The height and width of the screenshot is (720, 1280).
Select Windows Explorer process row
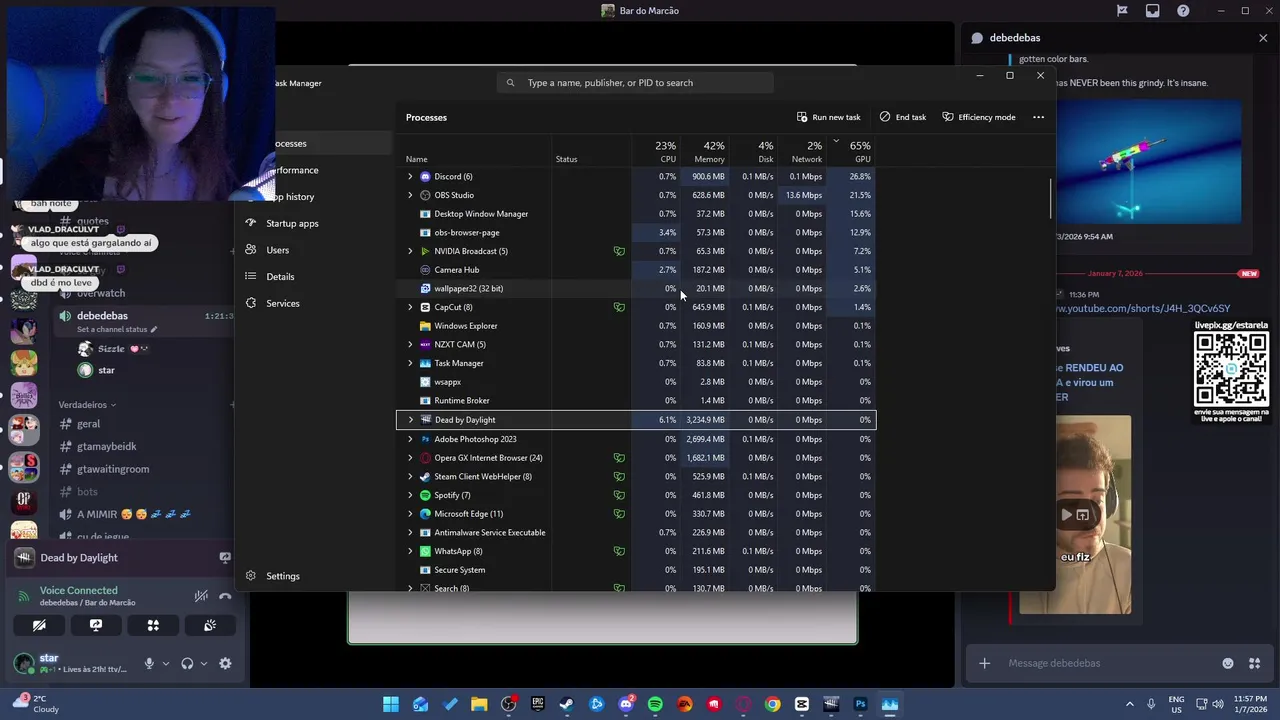point(636,326)
